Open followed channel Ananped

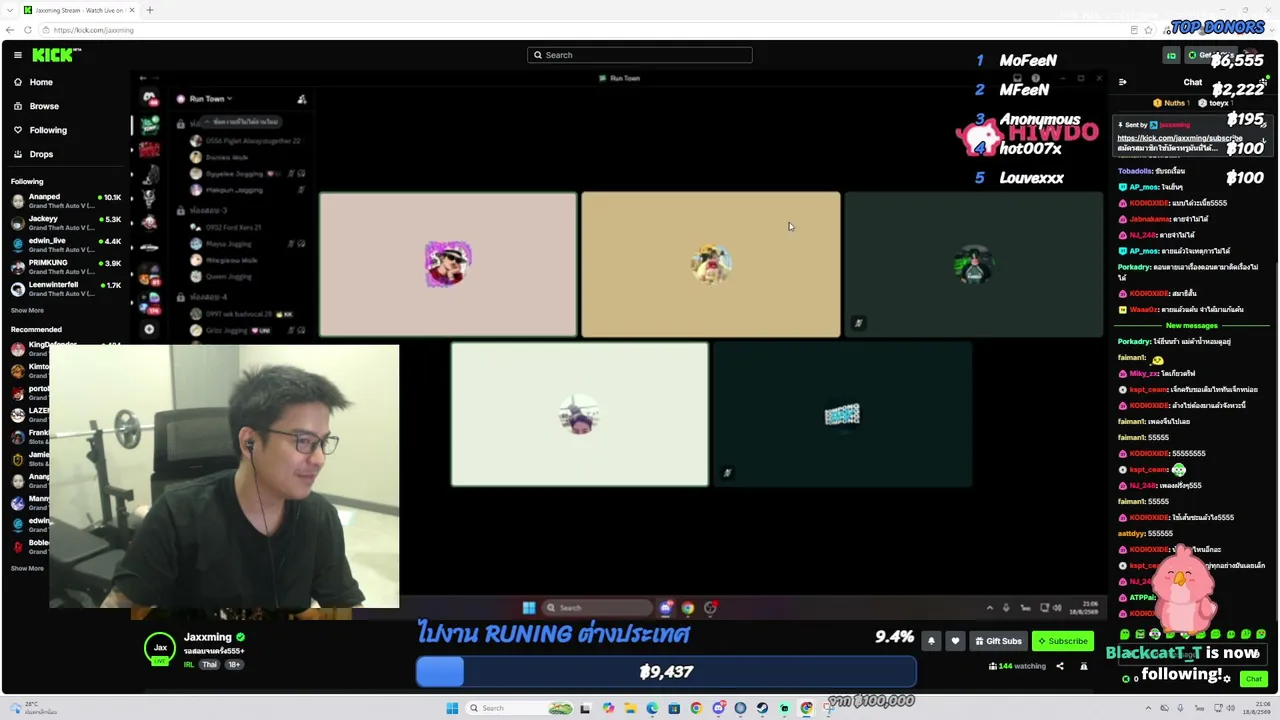coord(66,201)
